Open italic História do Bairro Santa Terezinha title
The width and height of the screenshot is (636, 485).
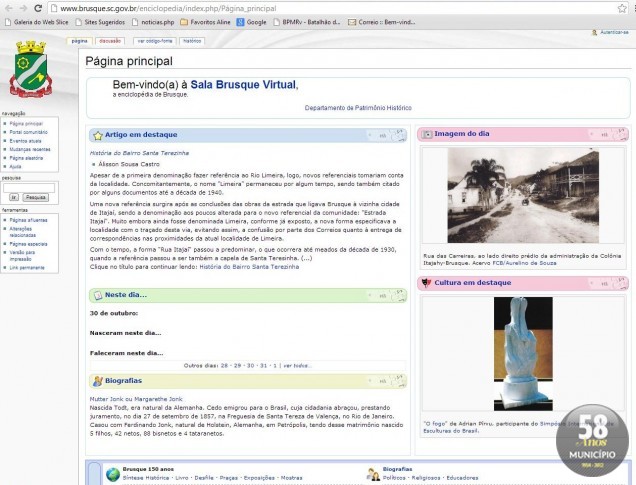139,153
